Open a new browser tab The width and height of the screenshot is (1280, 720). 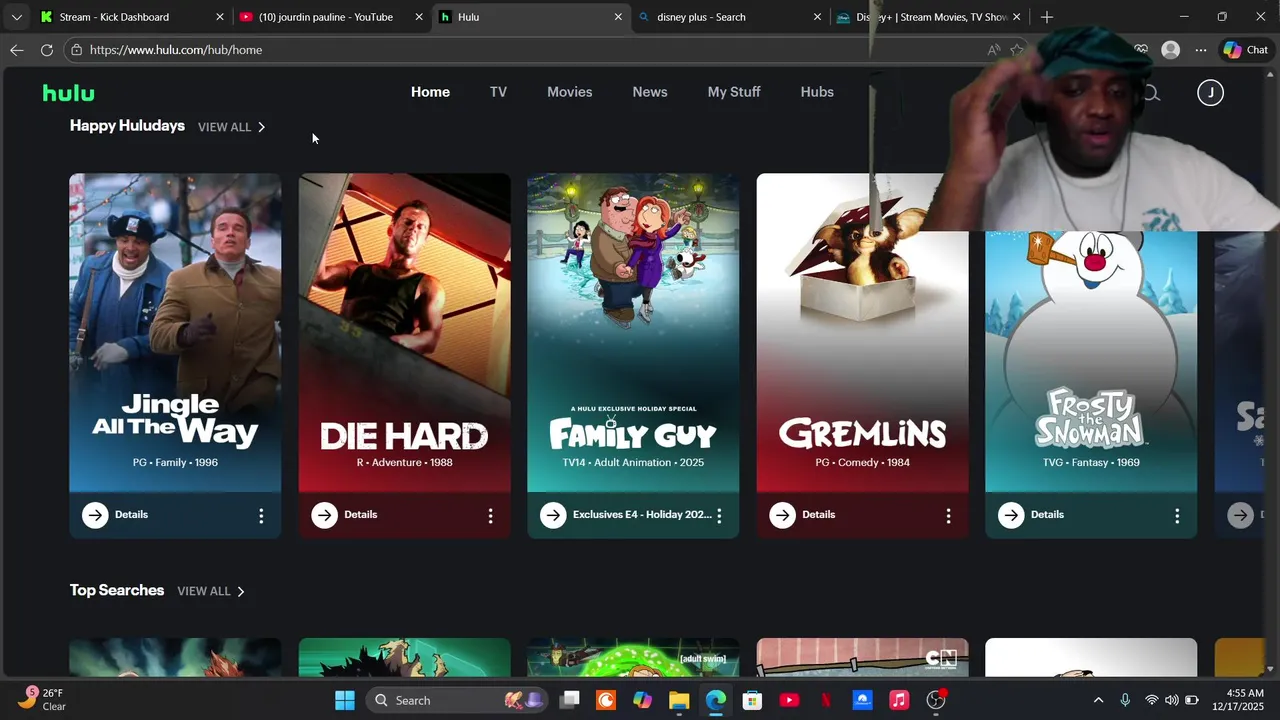(1046, 17)
